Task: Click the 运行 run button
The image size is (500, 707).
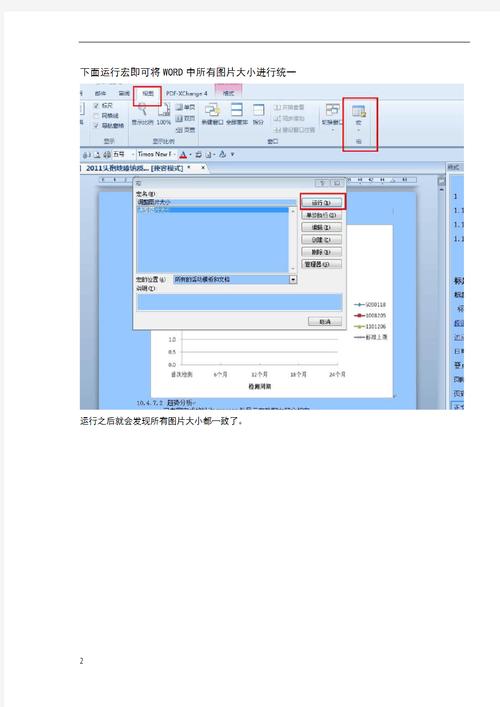Action: tap(321, 202)
